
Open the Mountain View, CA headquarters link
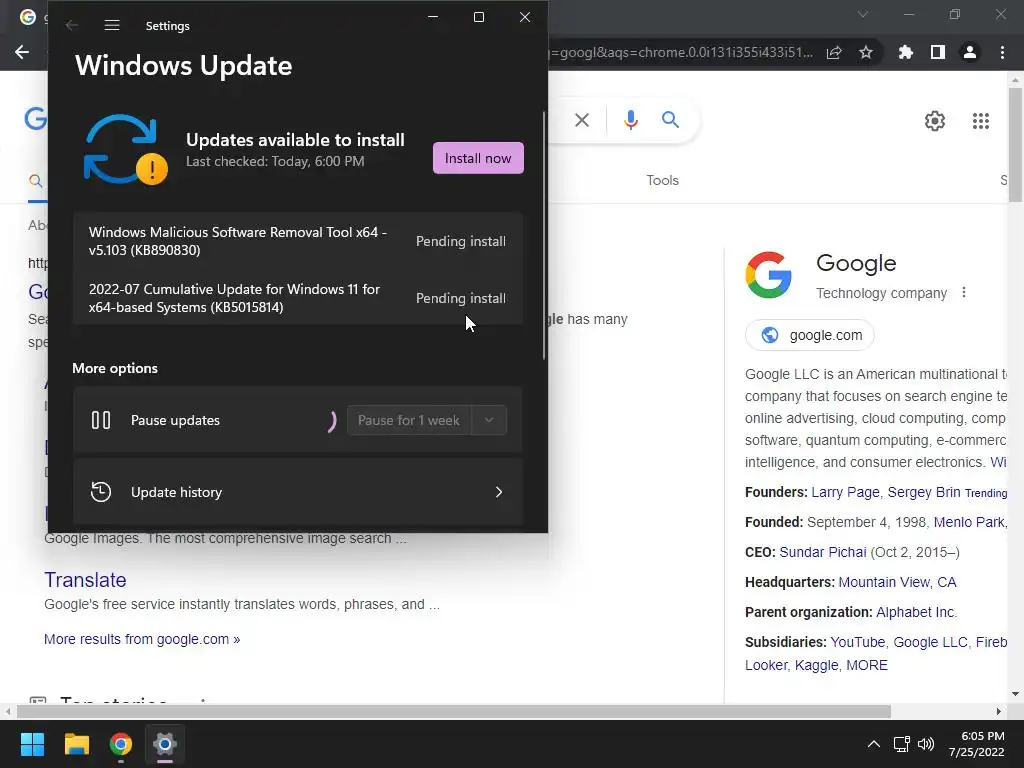click(897, 583)
